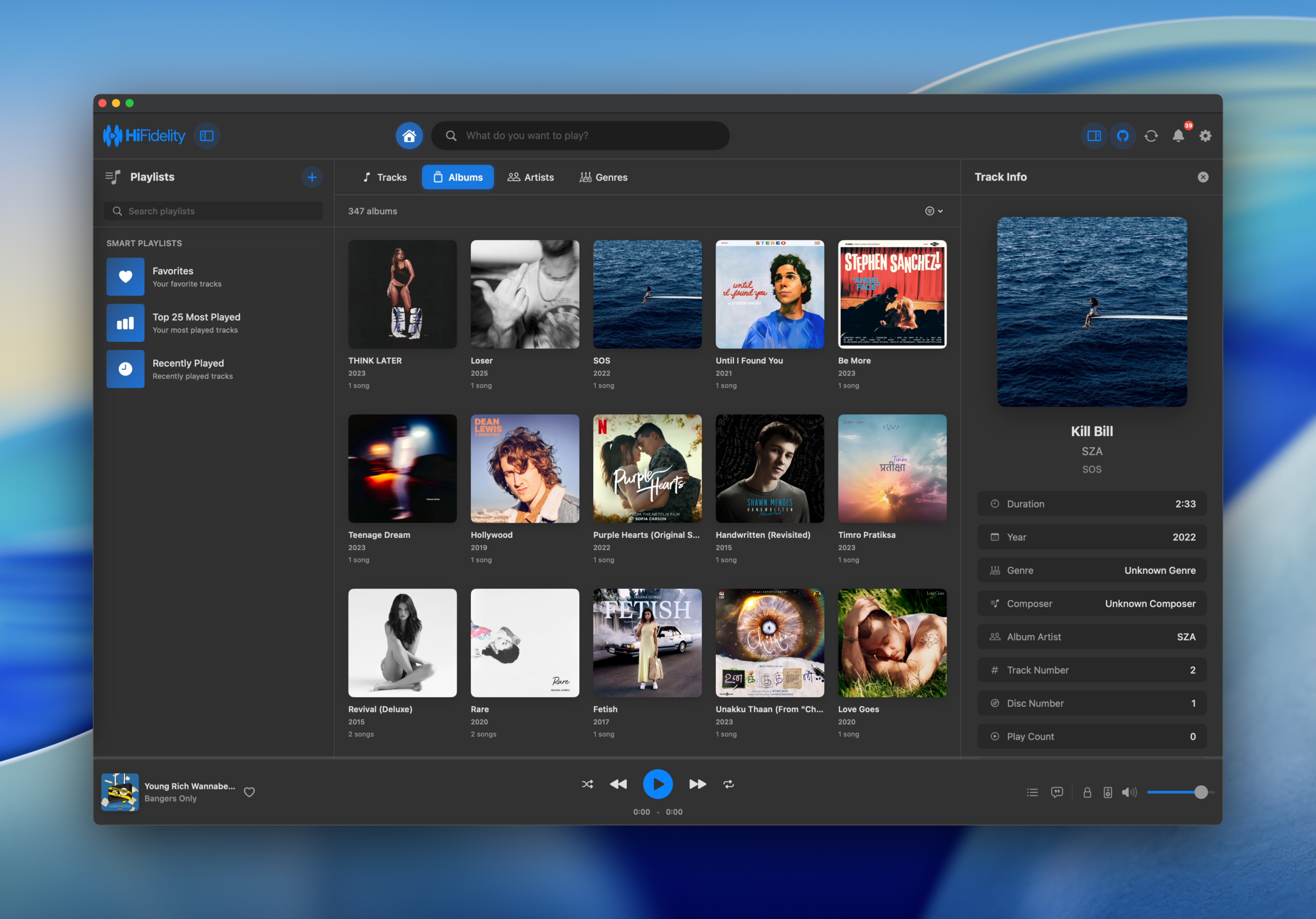Favorite the playing track with the heart
Screen dimensions: 1316x919
point(249,792)
